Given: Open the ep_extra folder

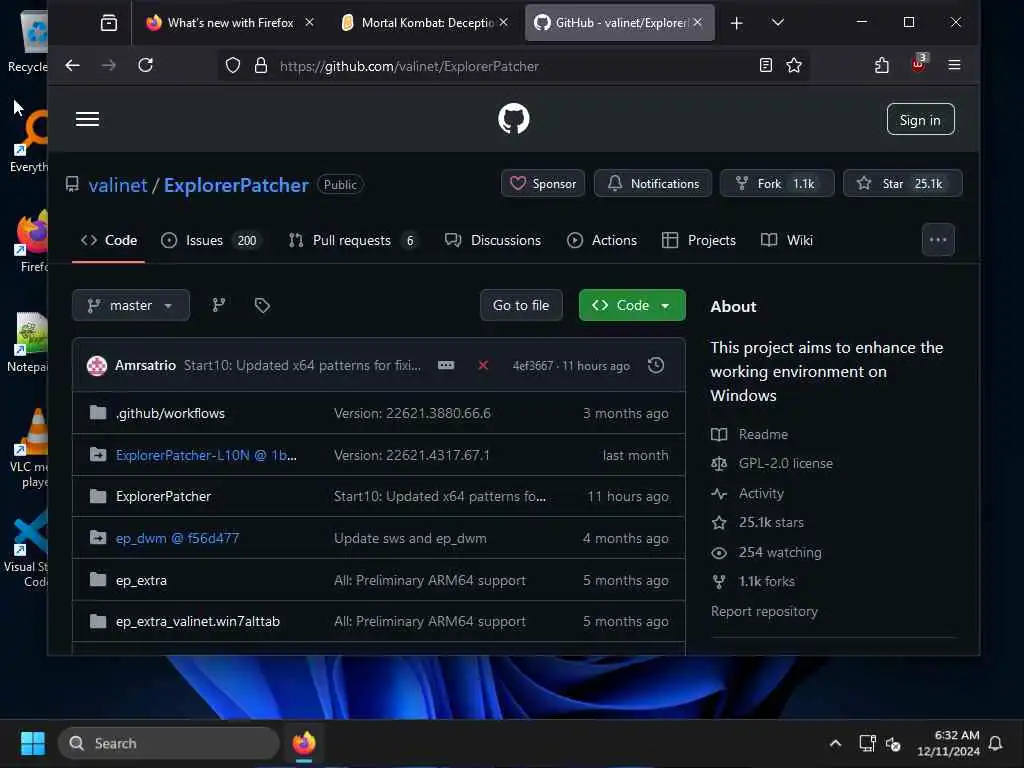Looking at the screenshot, I should pyautogui.click(x=141, y=581).
